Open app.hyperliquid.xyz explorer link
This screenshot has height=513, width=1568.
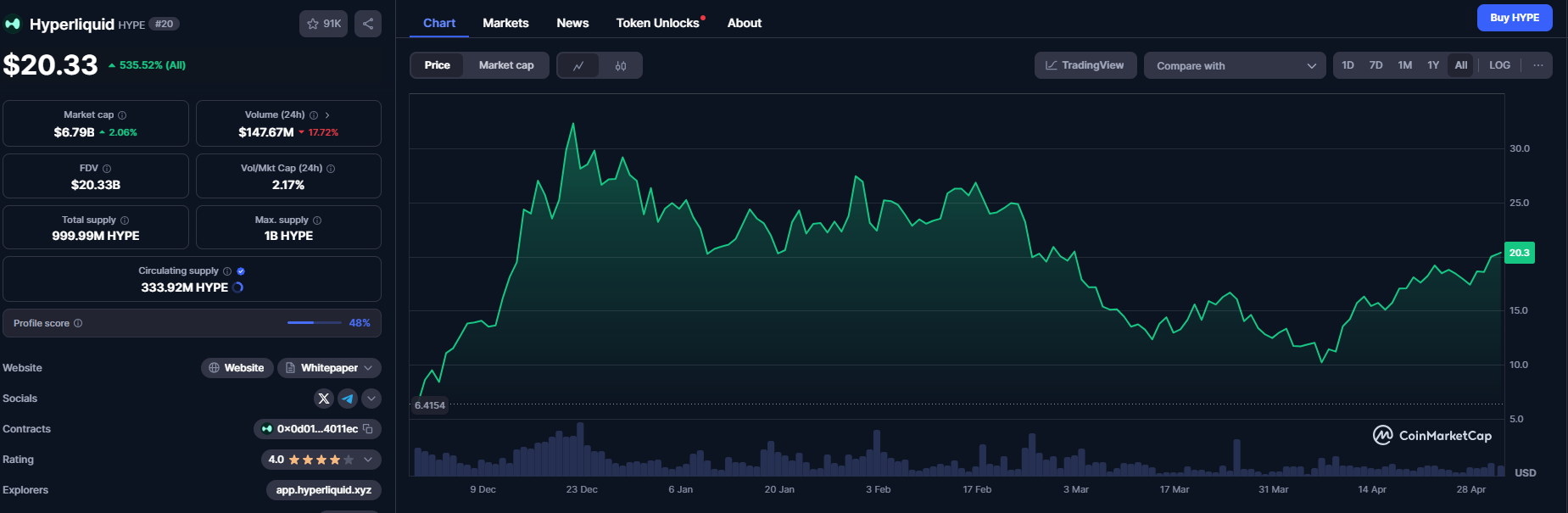(x=323, y=490)
